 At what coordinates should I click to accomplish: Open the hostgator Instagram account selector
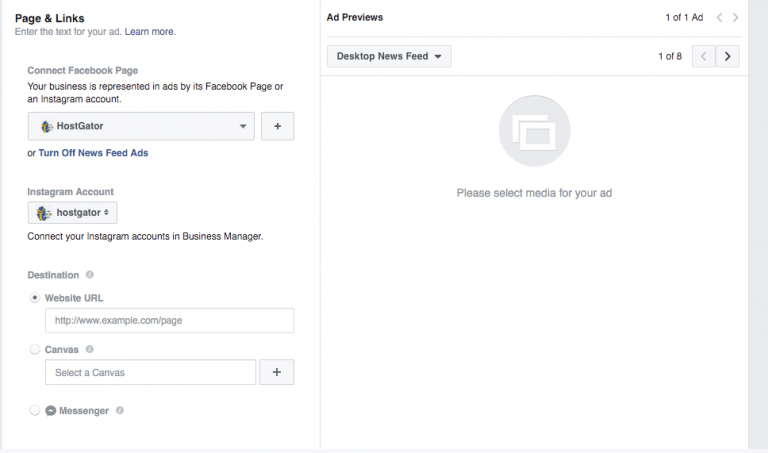click(72, 213)
